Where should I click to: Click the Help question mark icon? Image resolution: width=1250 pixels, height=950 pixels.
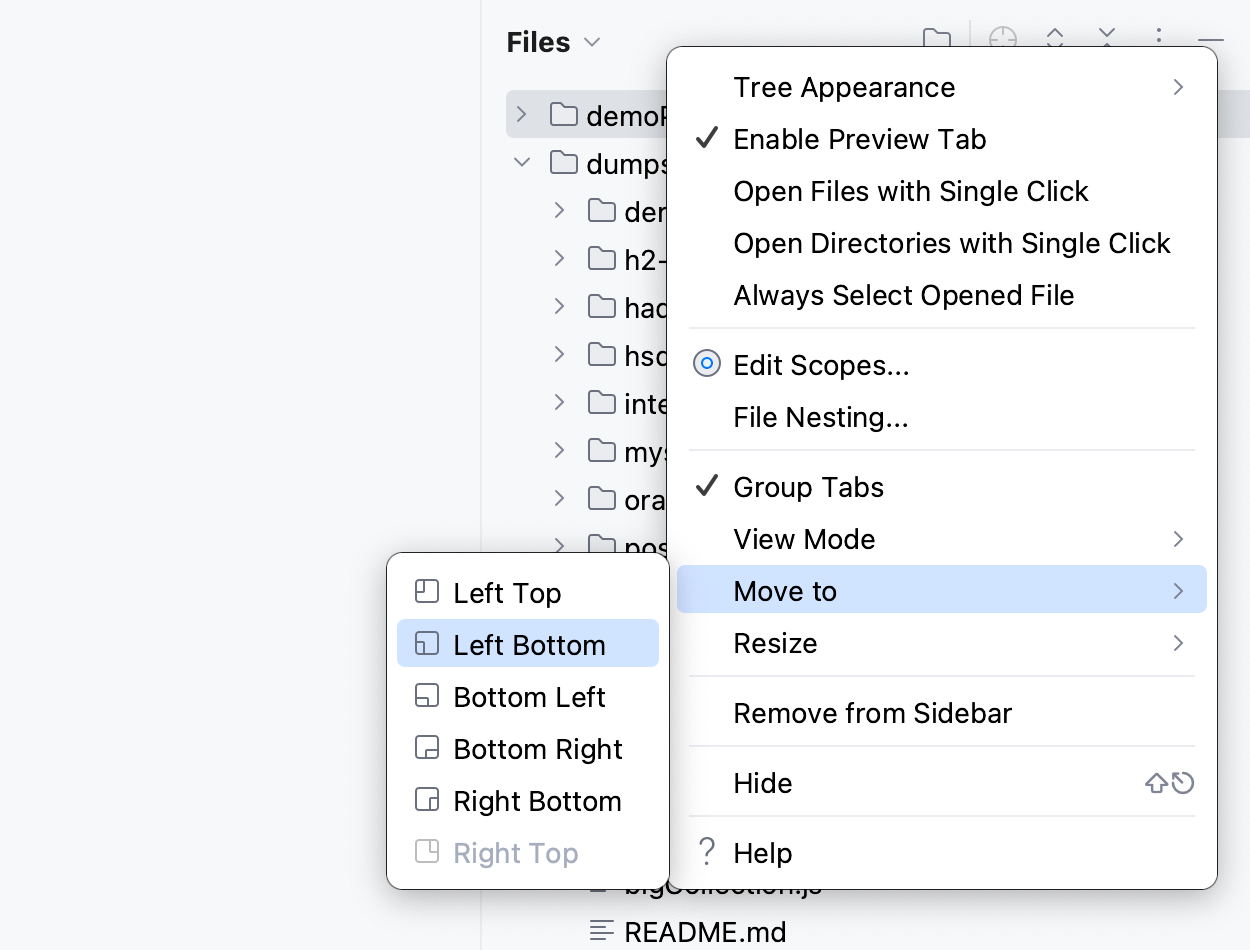pyautogui.click(x=707, y=852)
